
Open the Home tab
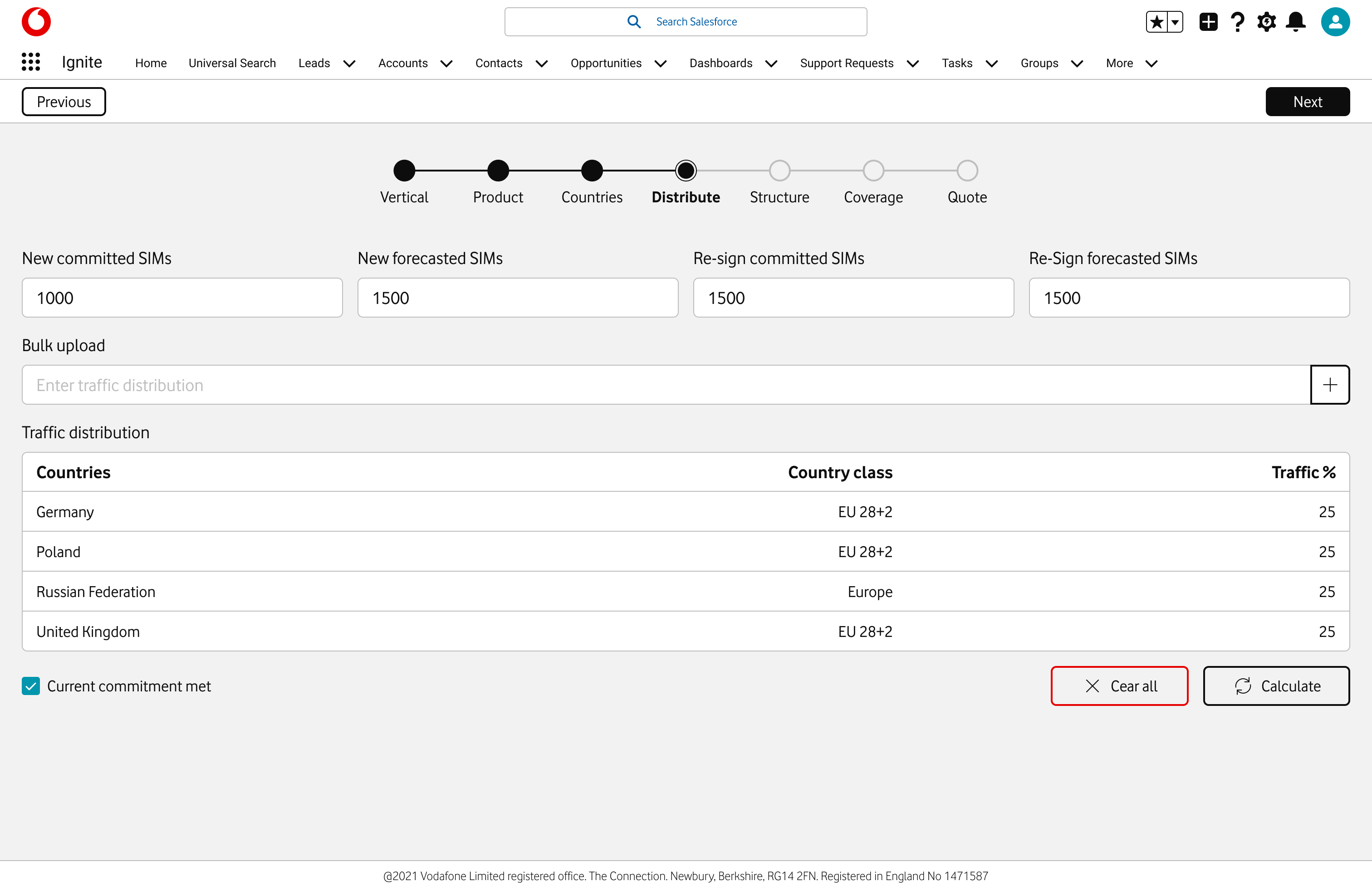[x=151, y=64]
